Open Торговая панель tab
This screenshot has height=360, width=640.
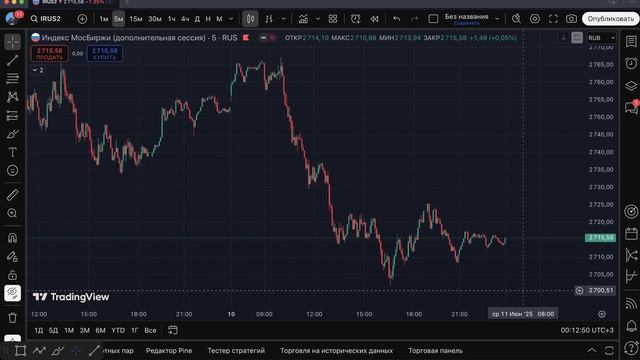tap(436, 351)
